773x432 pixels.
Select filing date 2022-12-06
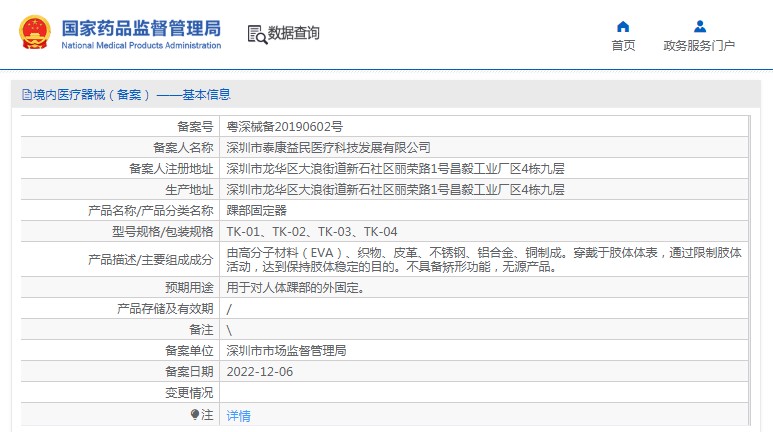point(259,372)
